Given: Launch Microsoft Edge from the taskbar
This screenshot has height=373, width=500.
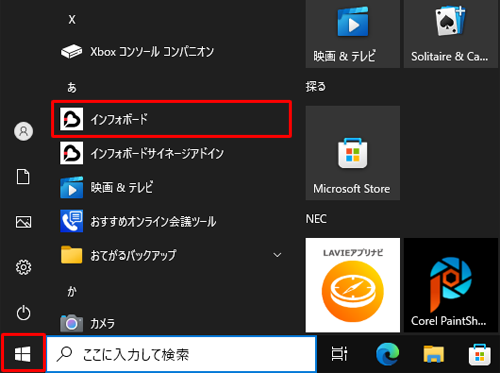Looking at the screenshot, I should click(x=387, y=354).
